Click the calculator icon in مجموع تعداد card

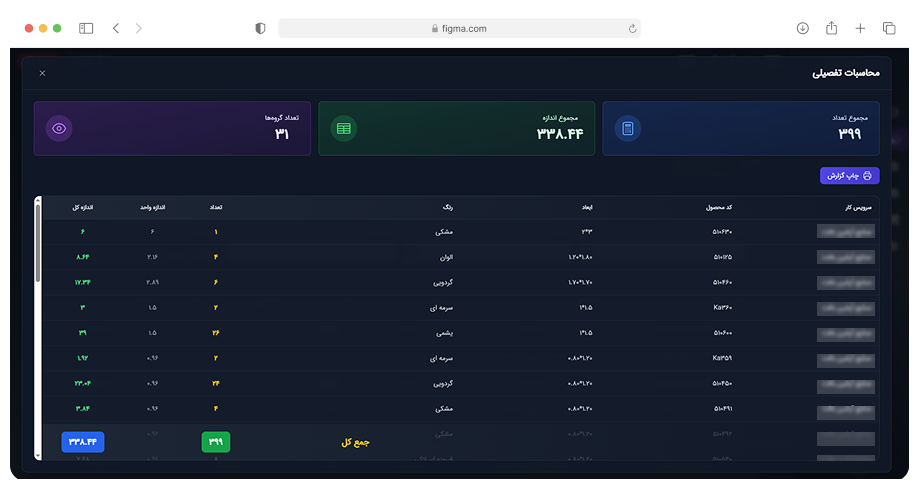point(628,128)
